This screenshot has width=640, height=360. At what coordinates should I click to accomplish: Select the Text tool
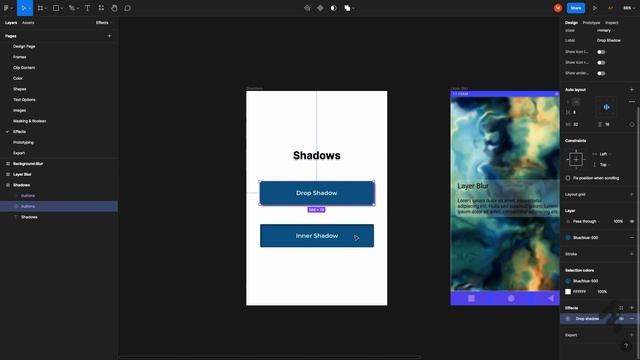pos(87,8)
